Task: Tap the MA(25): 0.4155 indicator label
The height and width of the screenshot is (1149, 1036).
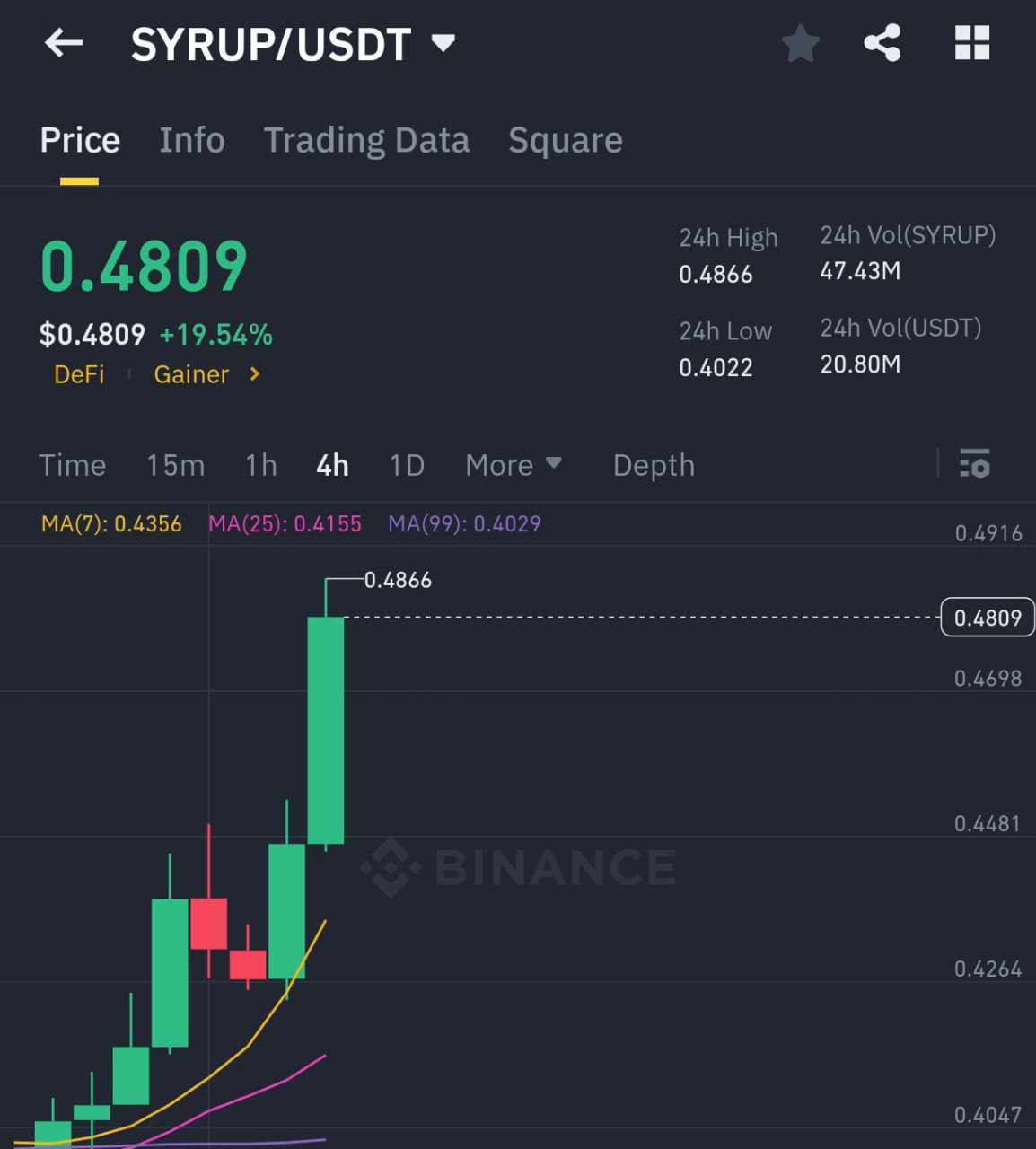Action: point(285,523)
